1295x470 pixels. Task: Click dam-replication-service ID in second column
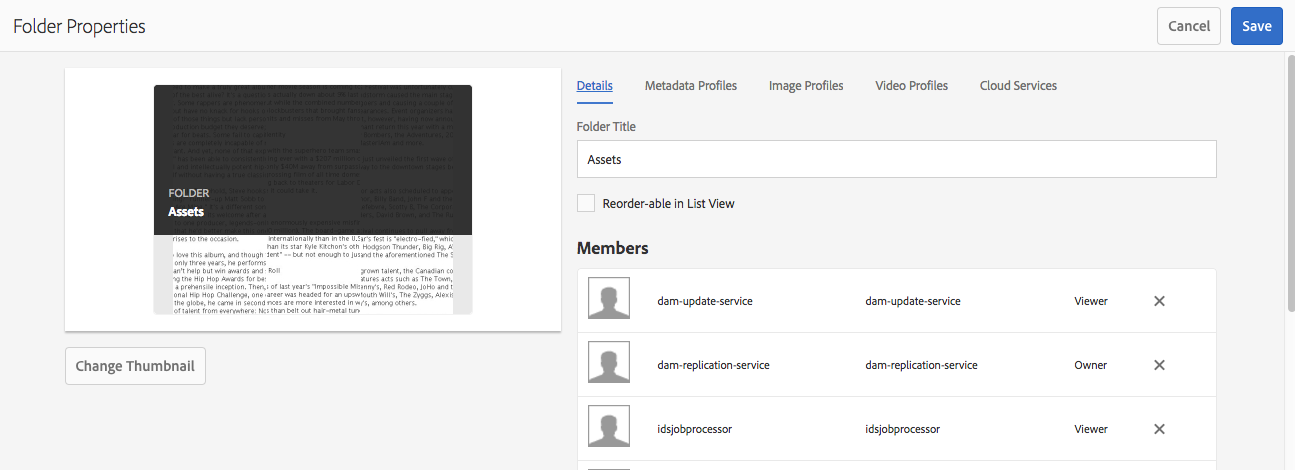921,365
